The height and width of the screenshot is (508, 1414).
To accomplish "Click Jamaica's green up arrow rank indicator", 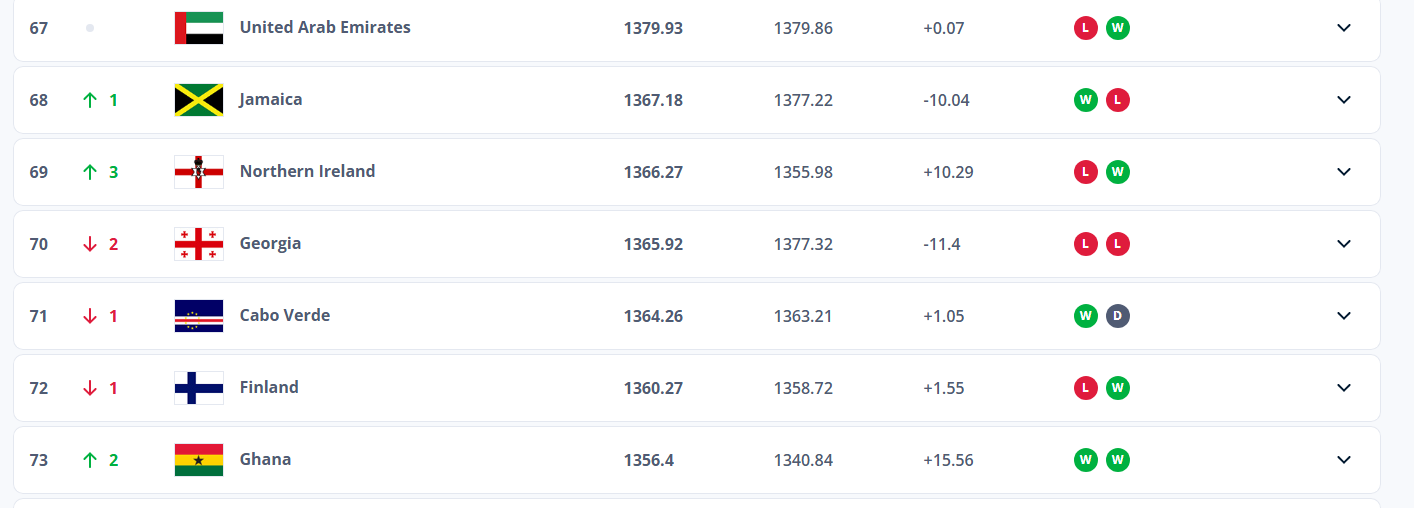I will [x=90, y=100].
